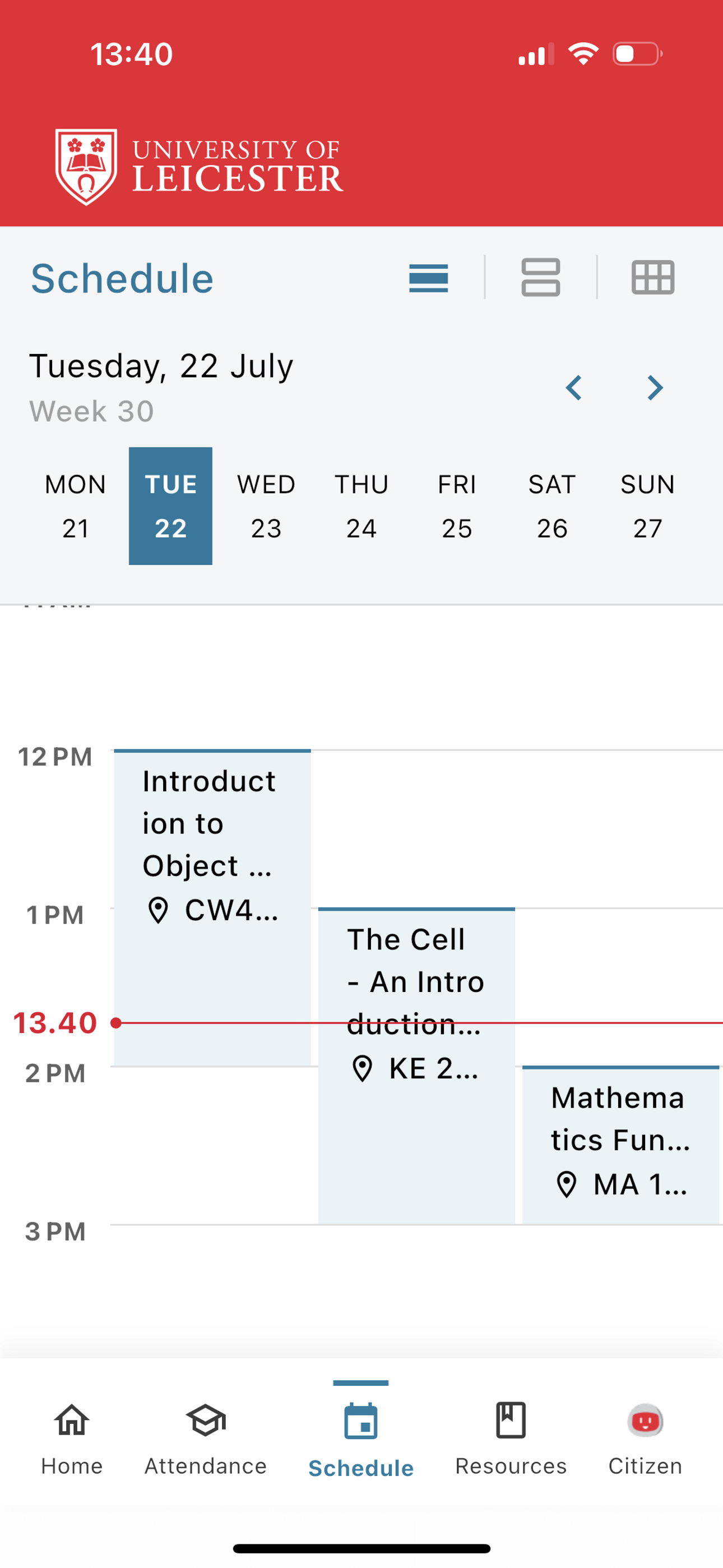The image size is (723, 1568).
Task: Select Sunday 27 in the week strip
Action: pyautogui.click(x=647, y=506)
